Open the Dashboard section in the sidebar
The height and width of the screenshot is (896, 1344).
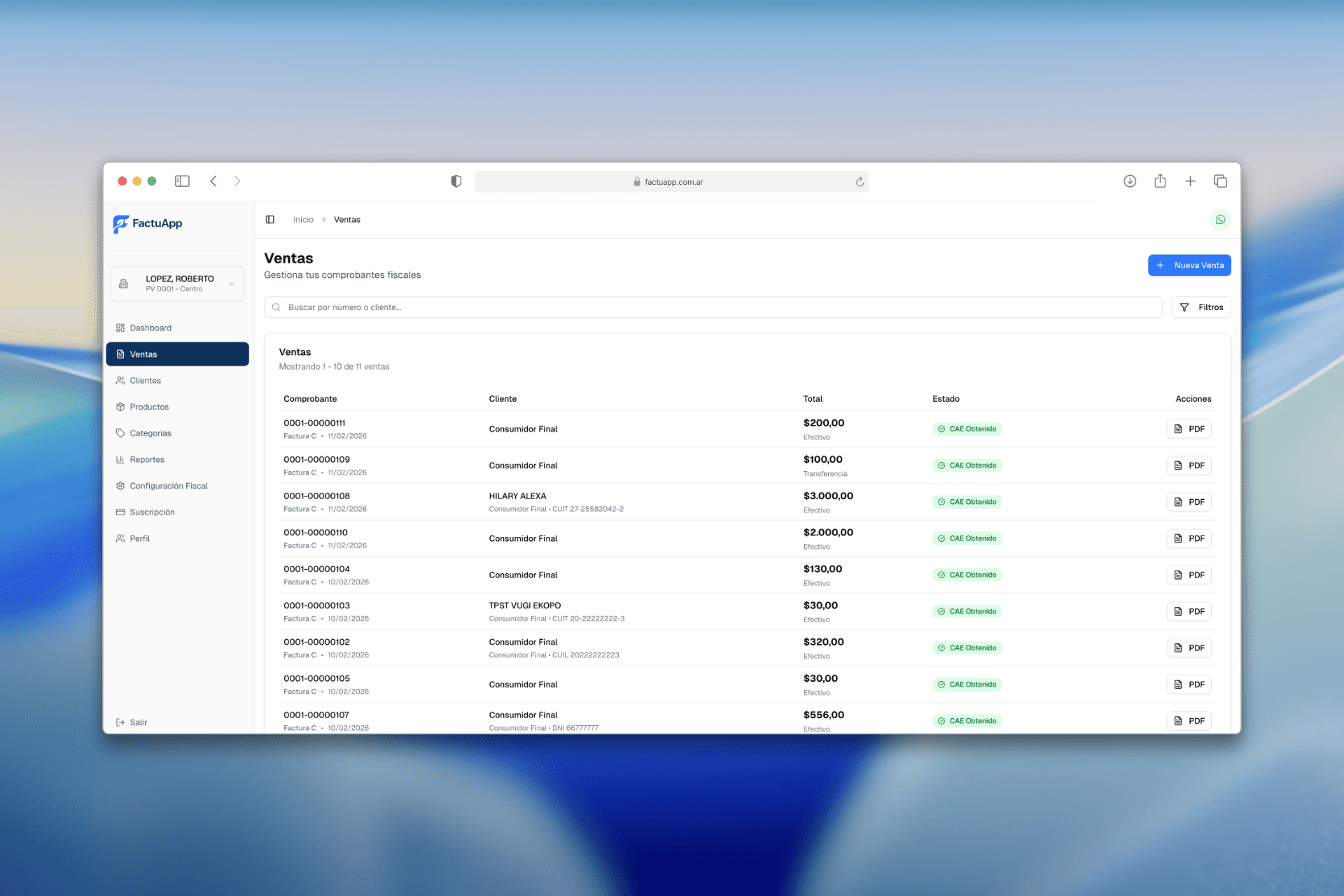point(151,328)
